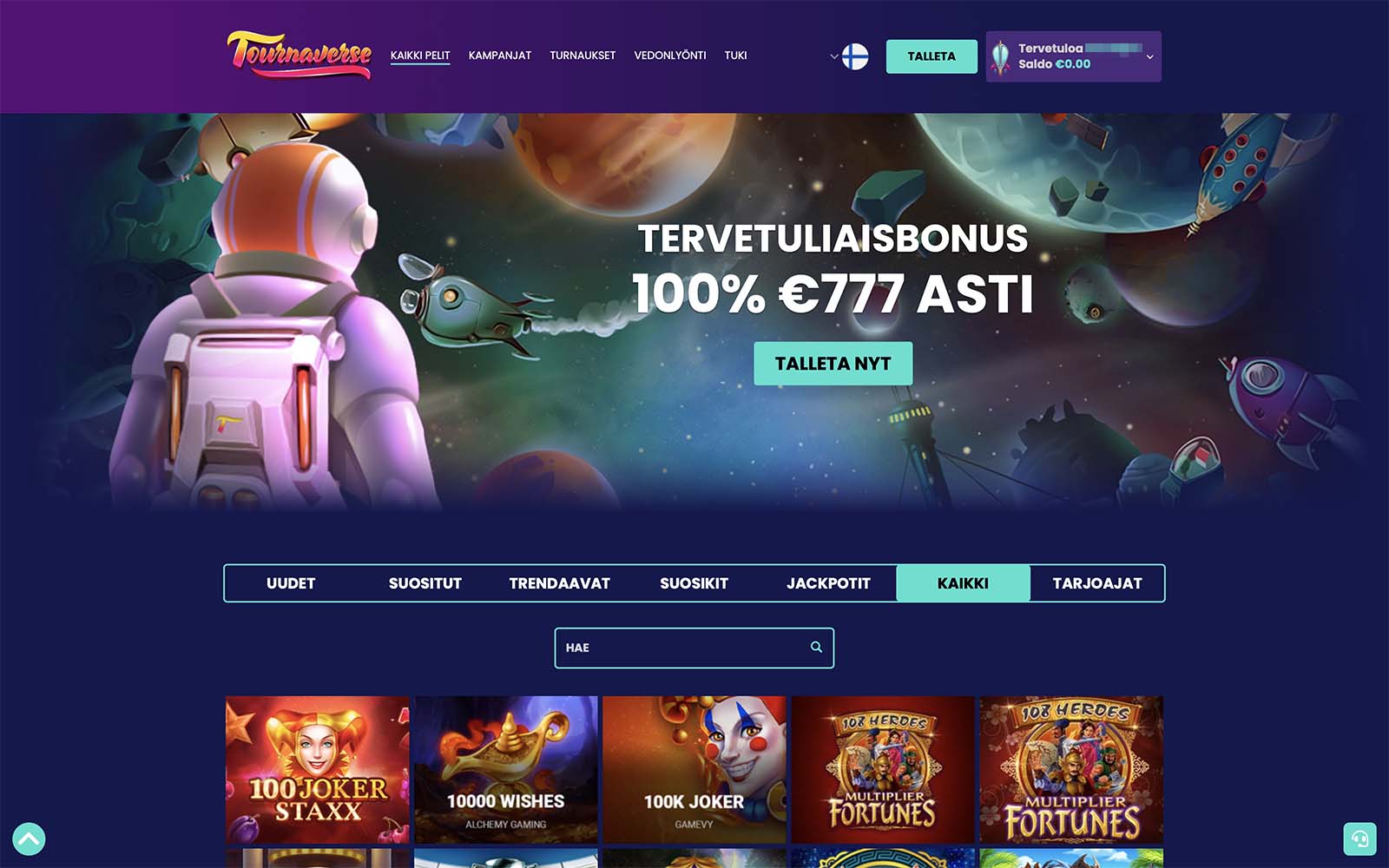The image size is (1389, 868).
Task: Go to Vedonlyönti section
Action: pyautogui.click(x=669, y=56)
